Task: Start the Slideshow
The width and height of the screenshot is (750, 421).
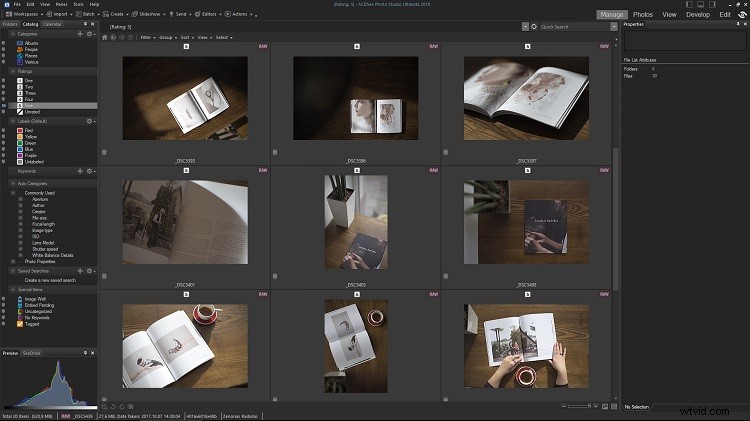Action: click(x=147, y=14)
